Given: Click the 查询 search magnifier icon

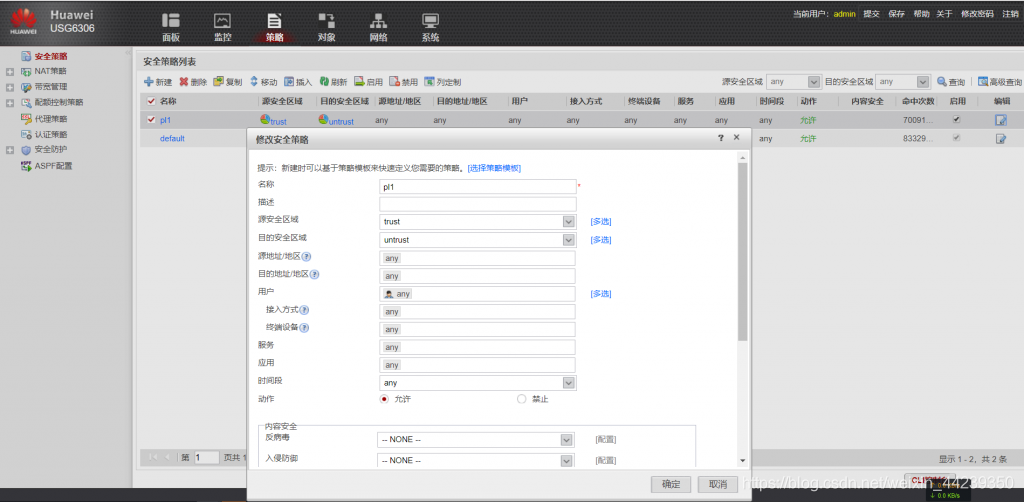Looking at the screenshot, I should (x=942, y=82).
